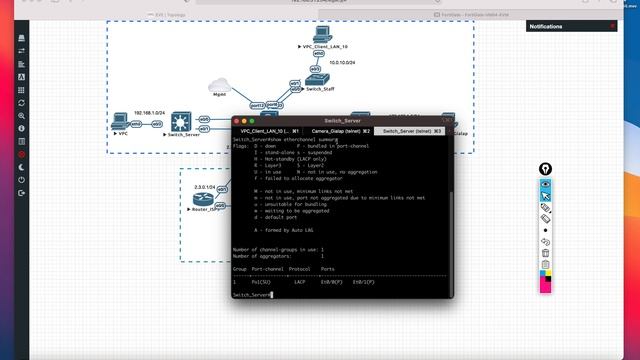
Task: Toggle Night mode moon icon
Action: (21, 167)
